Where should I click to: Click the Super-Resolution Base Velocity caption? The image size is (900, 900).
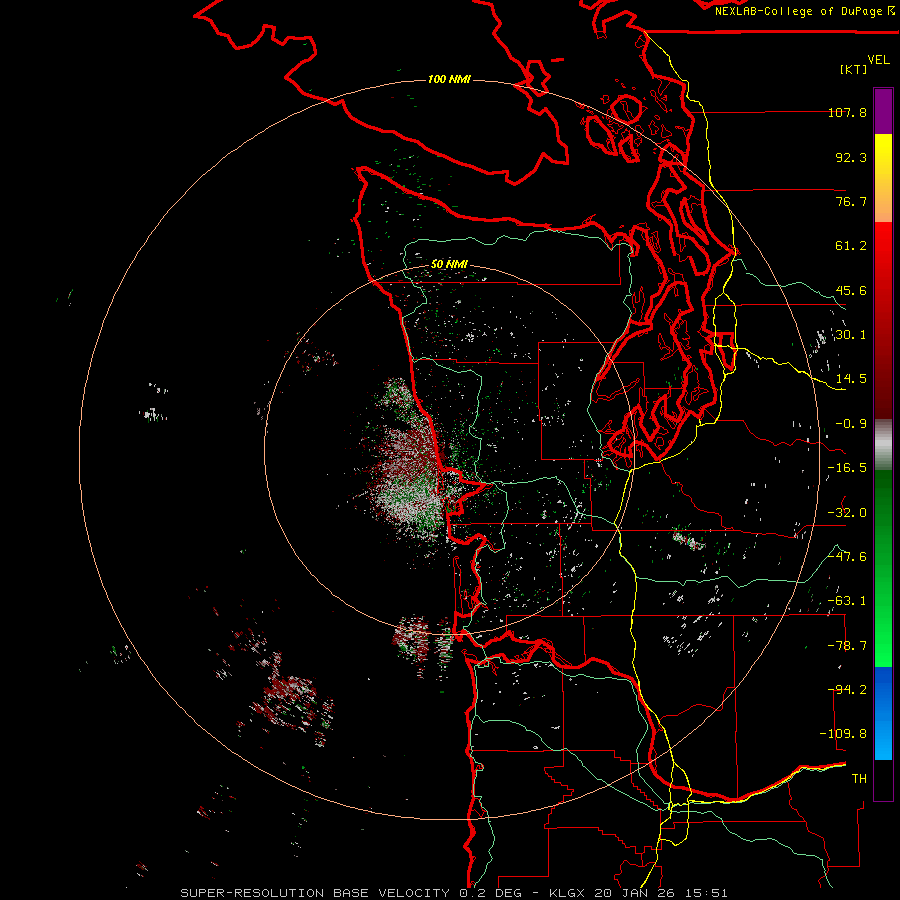point(454,893)
